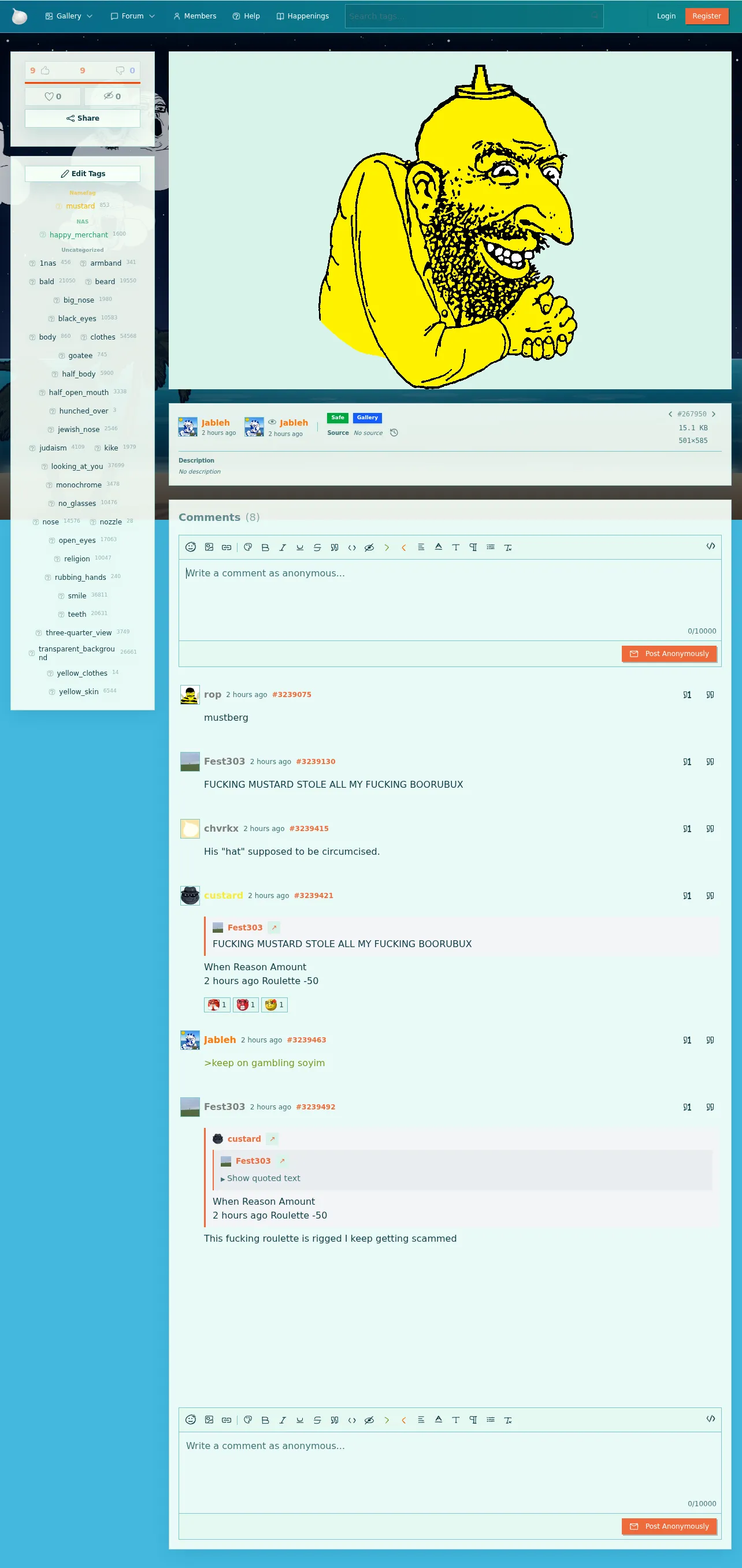The height and width of the screenshot is (1568, 742).
Task: Go to the next image with the right chevron
Action: pyautogui.click(x=713, y=414)
